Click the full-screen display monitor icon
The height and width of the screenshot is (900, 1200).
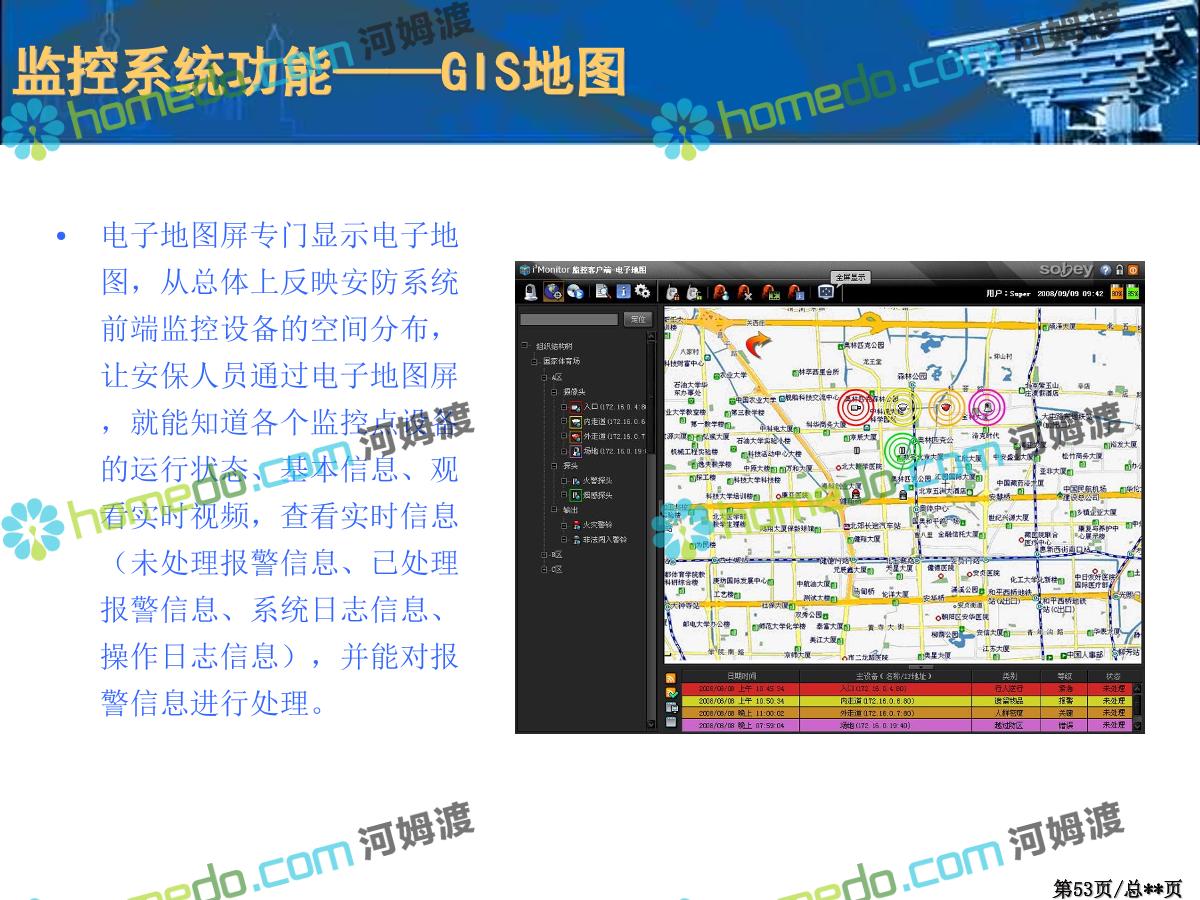click(x=825, y=292)
